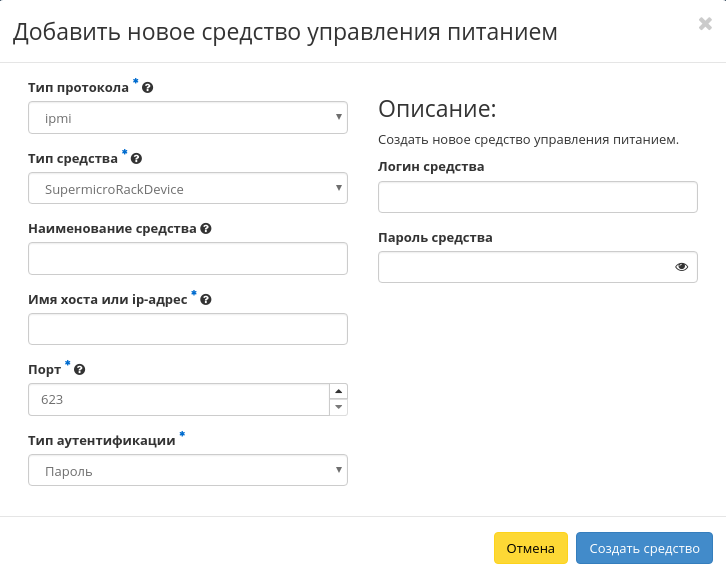Image resolution: width=726 pixels, height=575 pixels.
Task: Open the Тип аутентификации dropdown
Action: tap(187, 470)
